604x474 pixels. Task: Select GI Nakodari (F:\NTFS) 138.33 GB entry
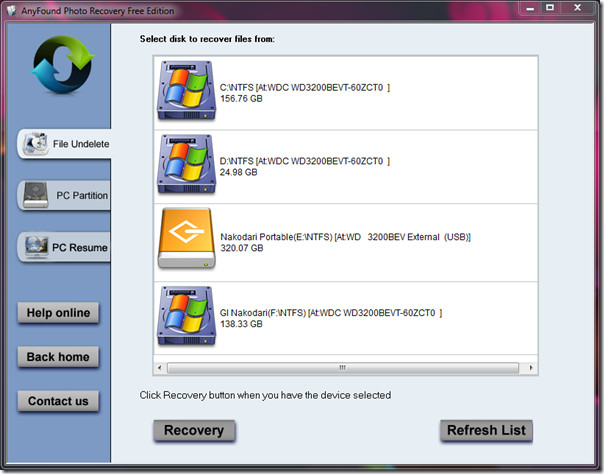346,318
